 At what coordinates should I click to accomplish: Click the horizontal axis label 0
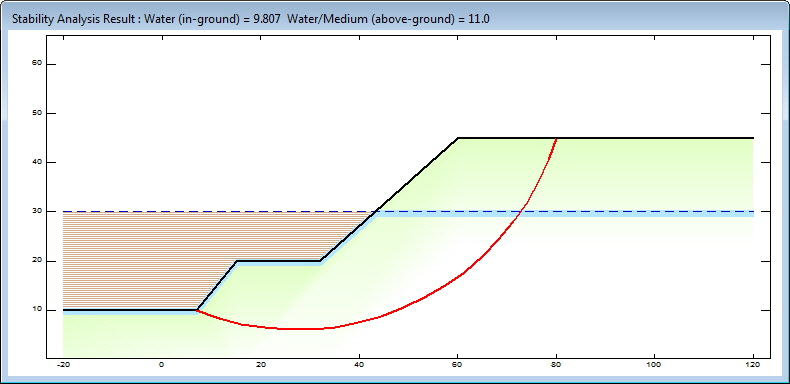pyautogui.click(x=161, y=364)
